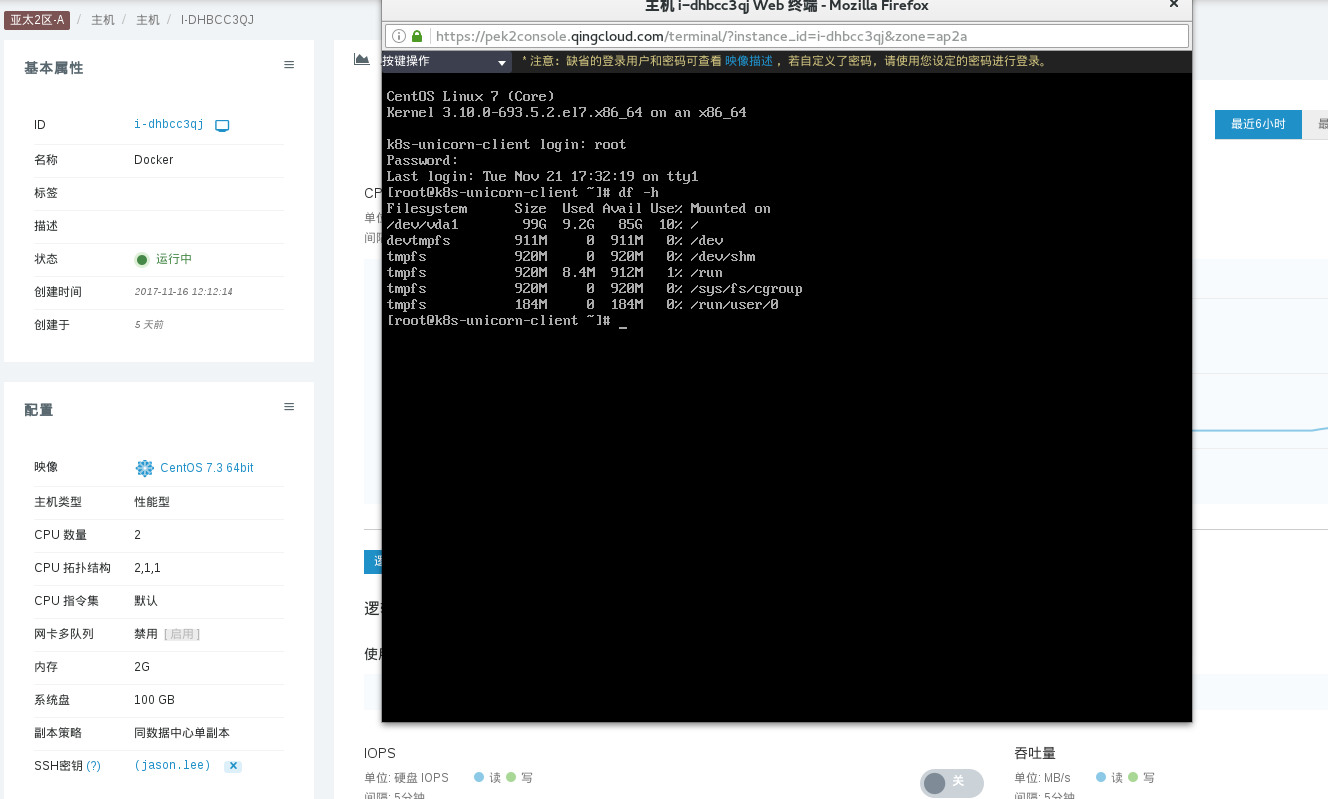Image resolution: width=1328 pixels, height=799 pixels.
Task: Click the green lock security icon
Action: tap(416, 36)
